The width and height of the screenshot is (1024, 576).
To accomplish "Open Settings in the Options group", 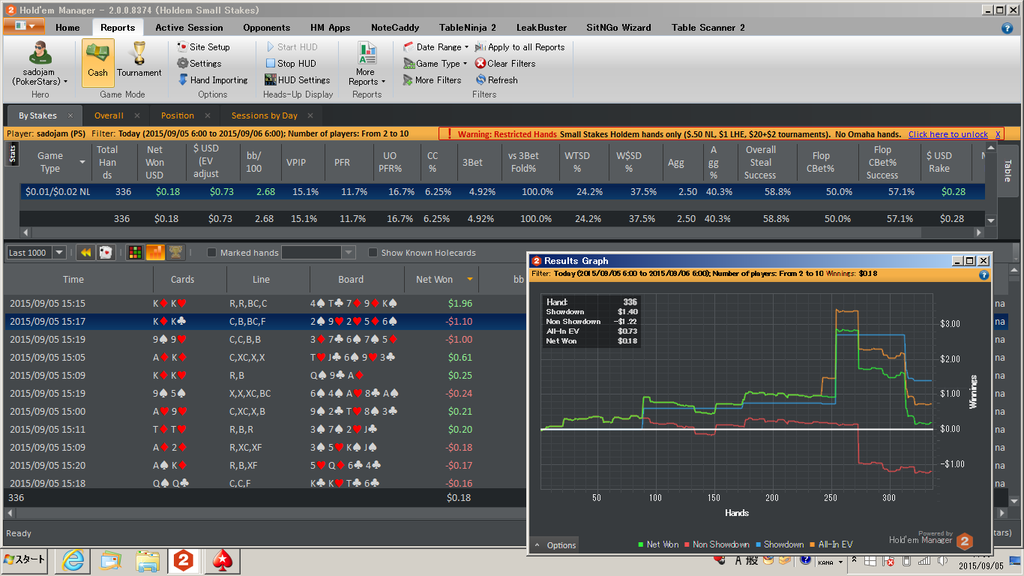I will pos(200,63).
